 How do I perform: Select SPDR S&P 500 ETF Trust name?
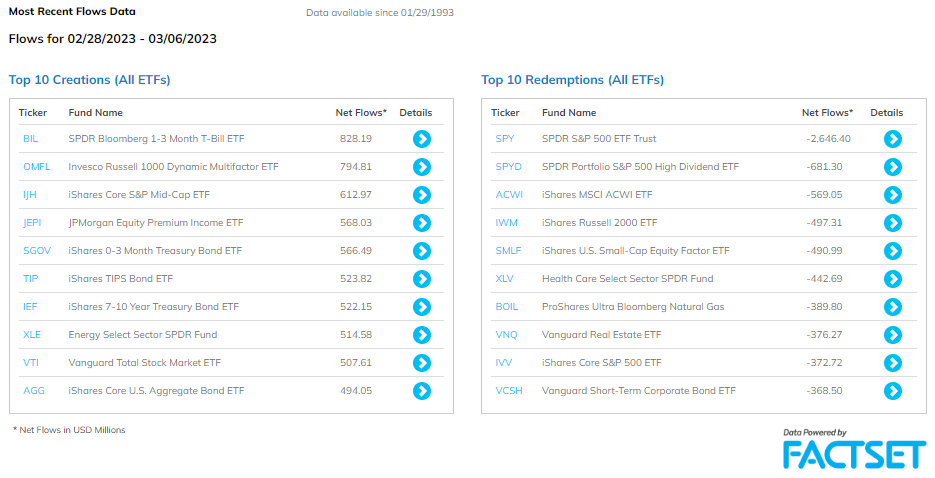pyautogui.click(x=599, y=138)
